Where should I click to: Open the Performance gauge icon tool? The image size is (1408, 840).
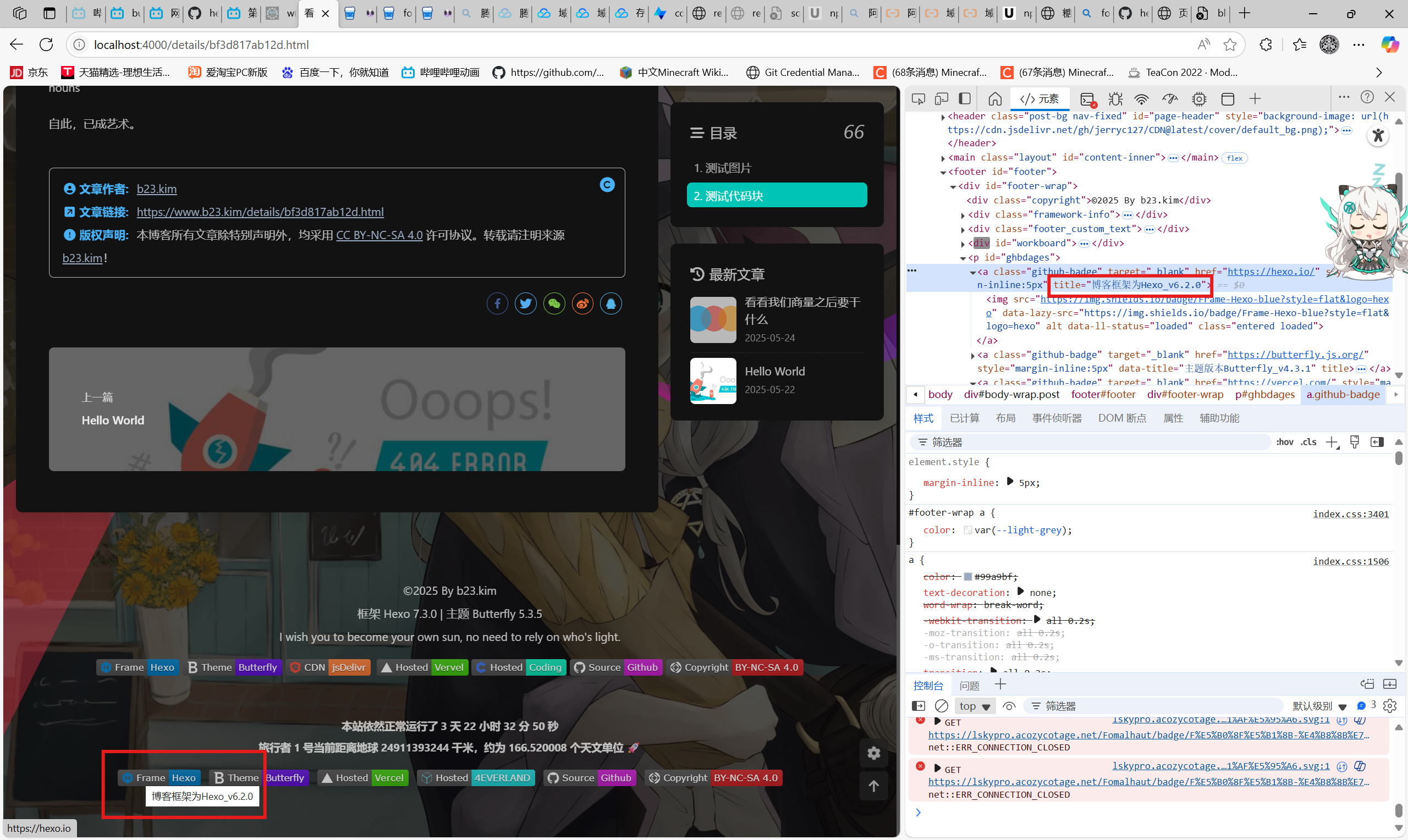point(1170,99)
